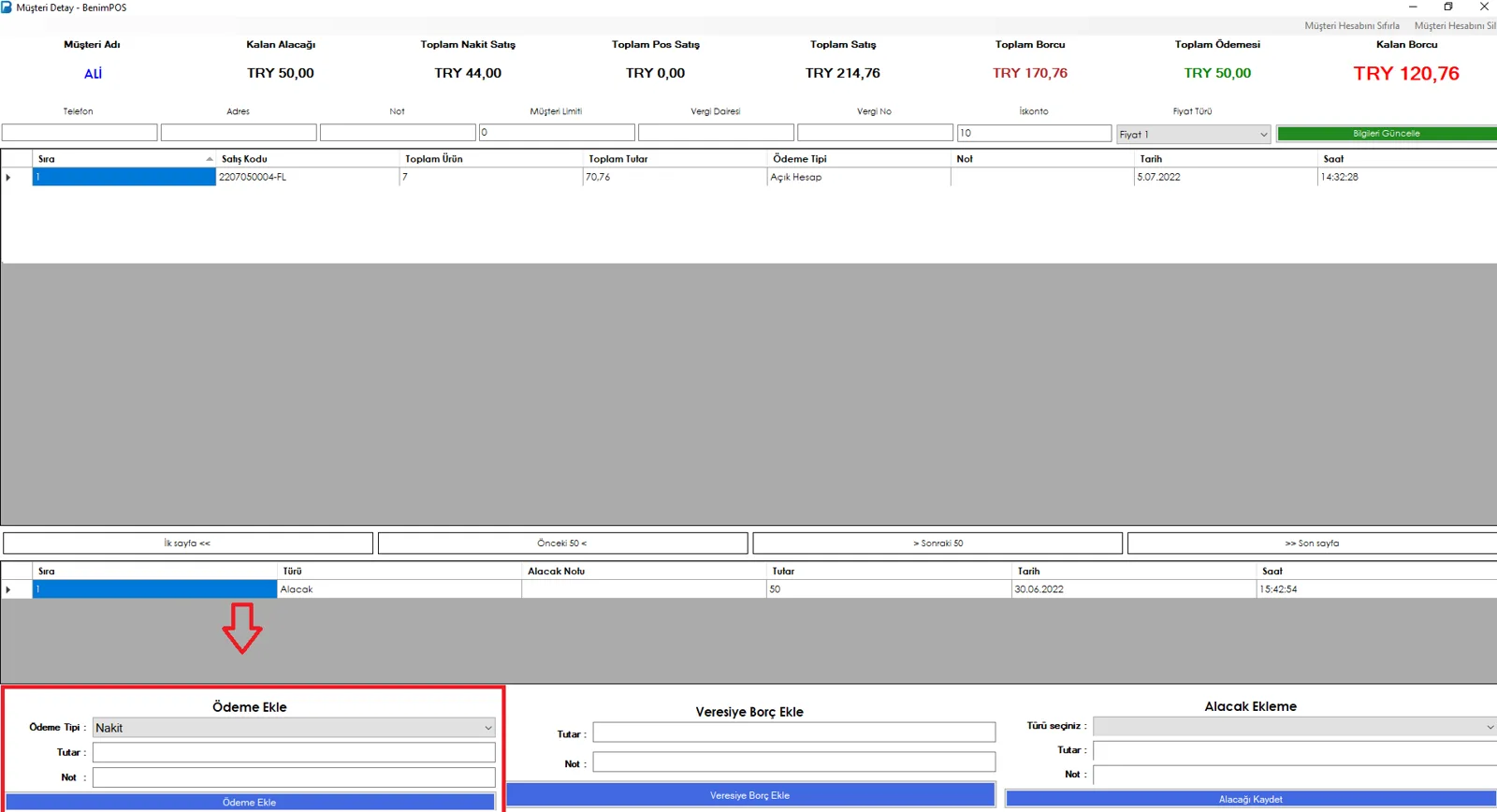Click the Ödeme Tipi column header
The image size is (1497, 812).
pos(859,159)
